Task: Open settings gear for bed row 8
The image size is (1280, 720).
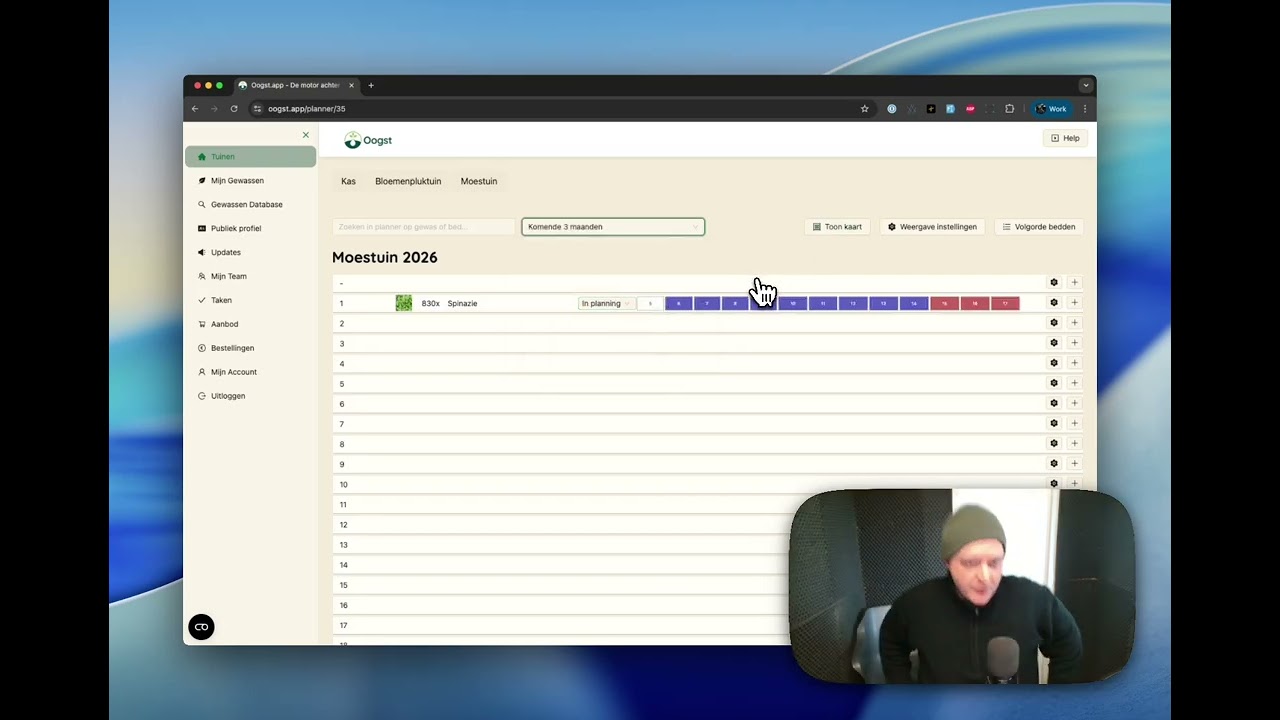Action: [x=1054, y=443]
